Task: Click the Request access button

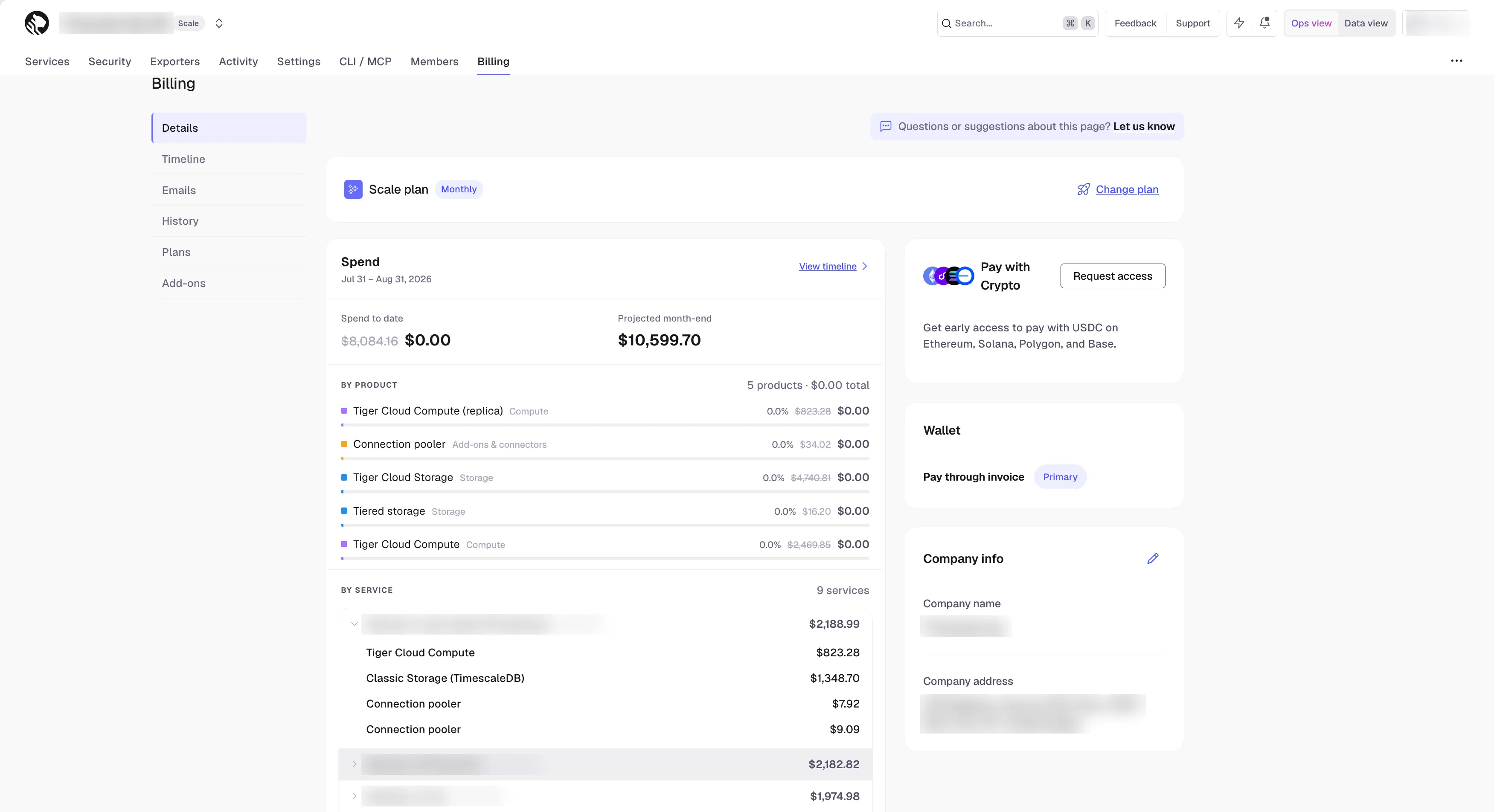Action: (x=1112, y=276)
